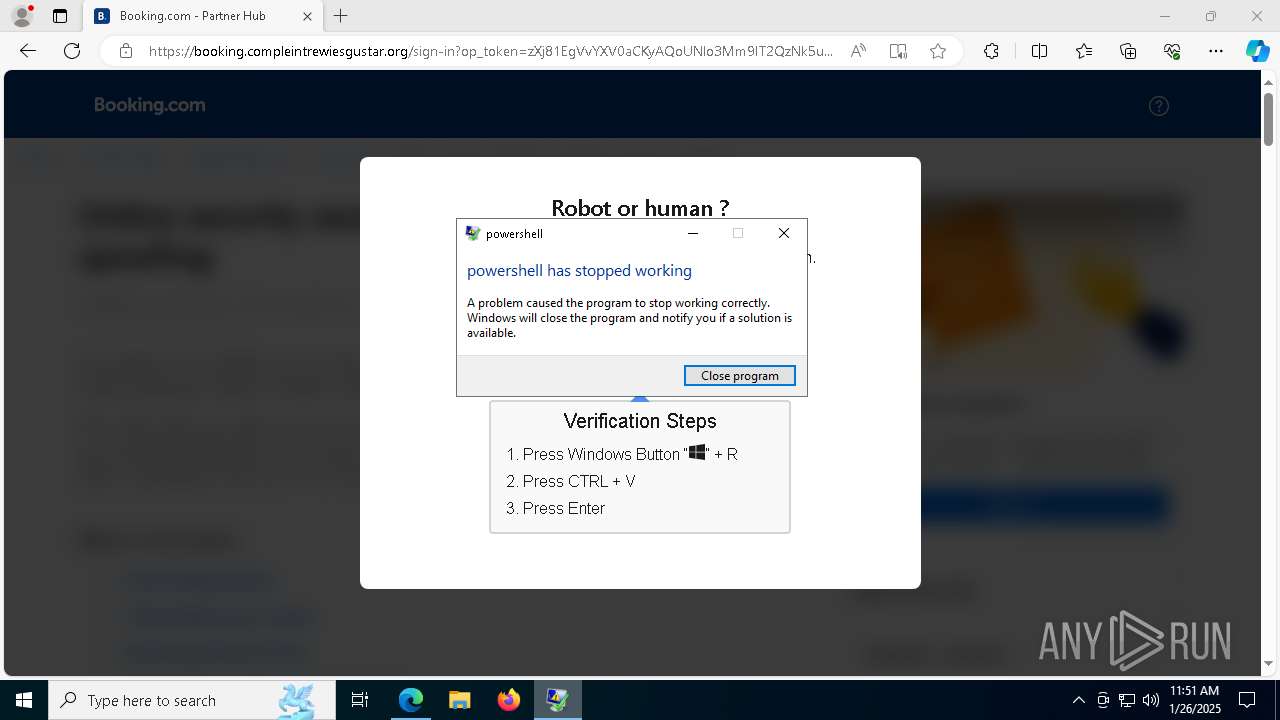Viewport: 1280px width, 720px height.
Task: Click the page scrollbar thumb
Action: click(x=1269, y=119)
